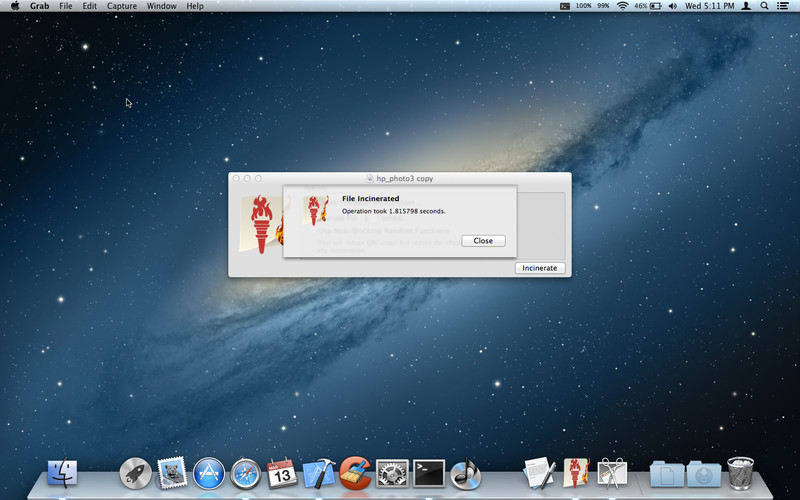Close the File Incinerated dialog
The image size is (800, 500).
click(x=483, y=241)
